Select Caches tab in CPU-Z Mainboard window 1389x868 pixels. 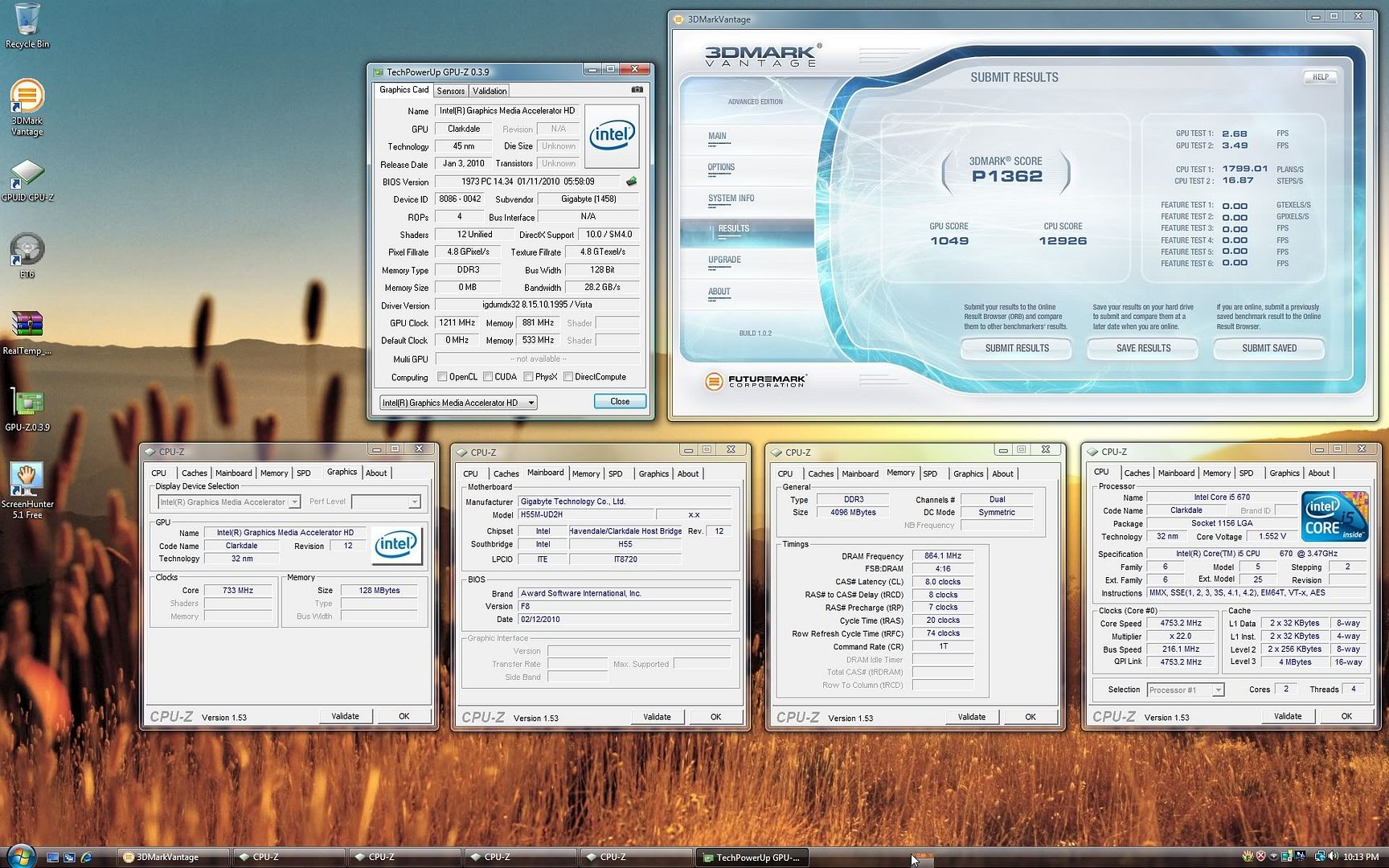click(506, 474)
